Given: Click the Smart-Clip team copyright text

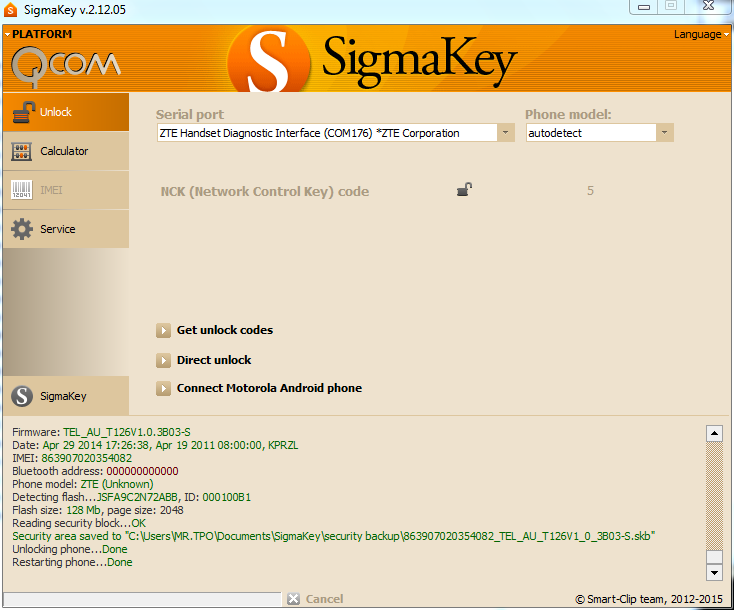Looking at the screenshot, I should tap(649, 599).
